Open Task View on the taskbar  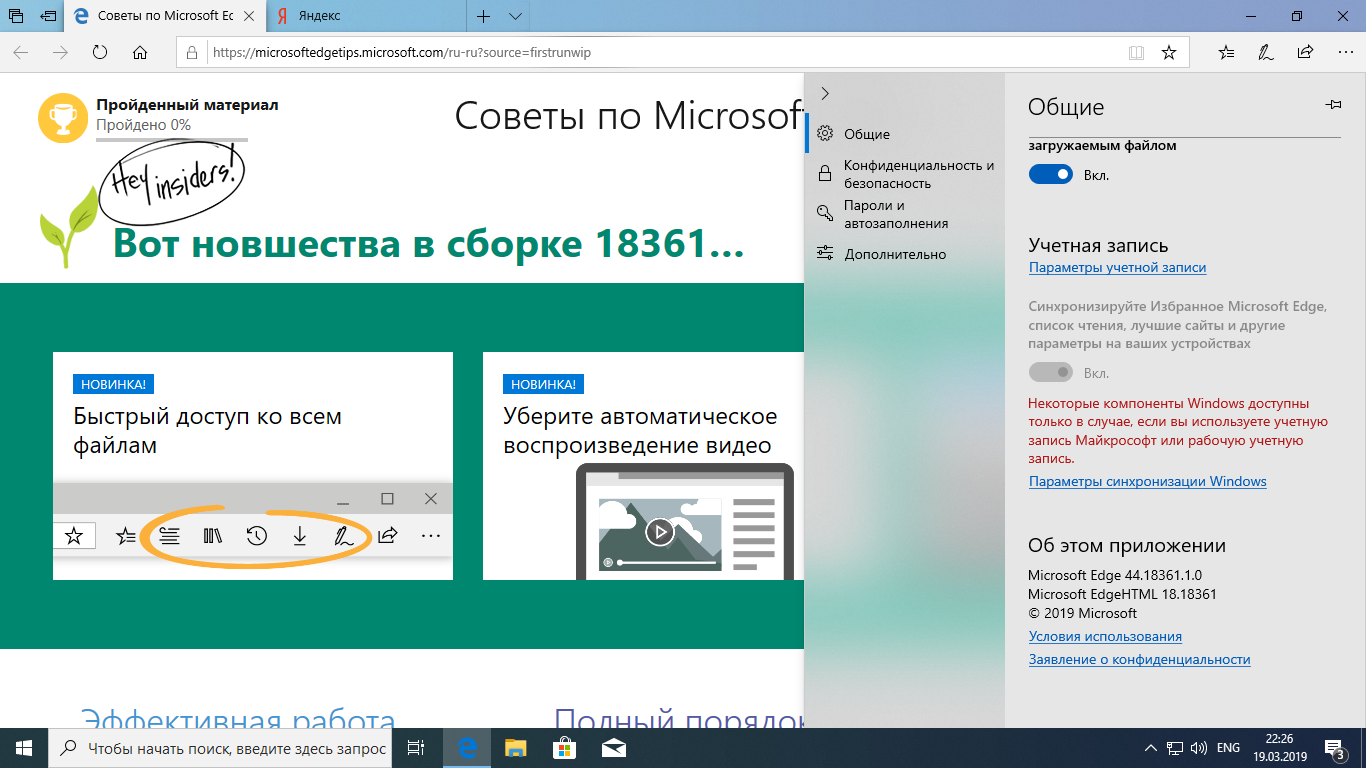point(417,748)
